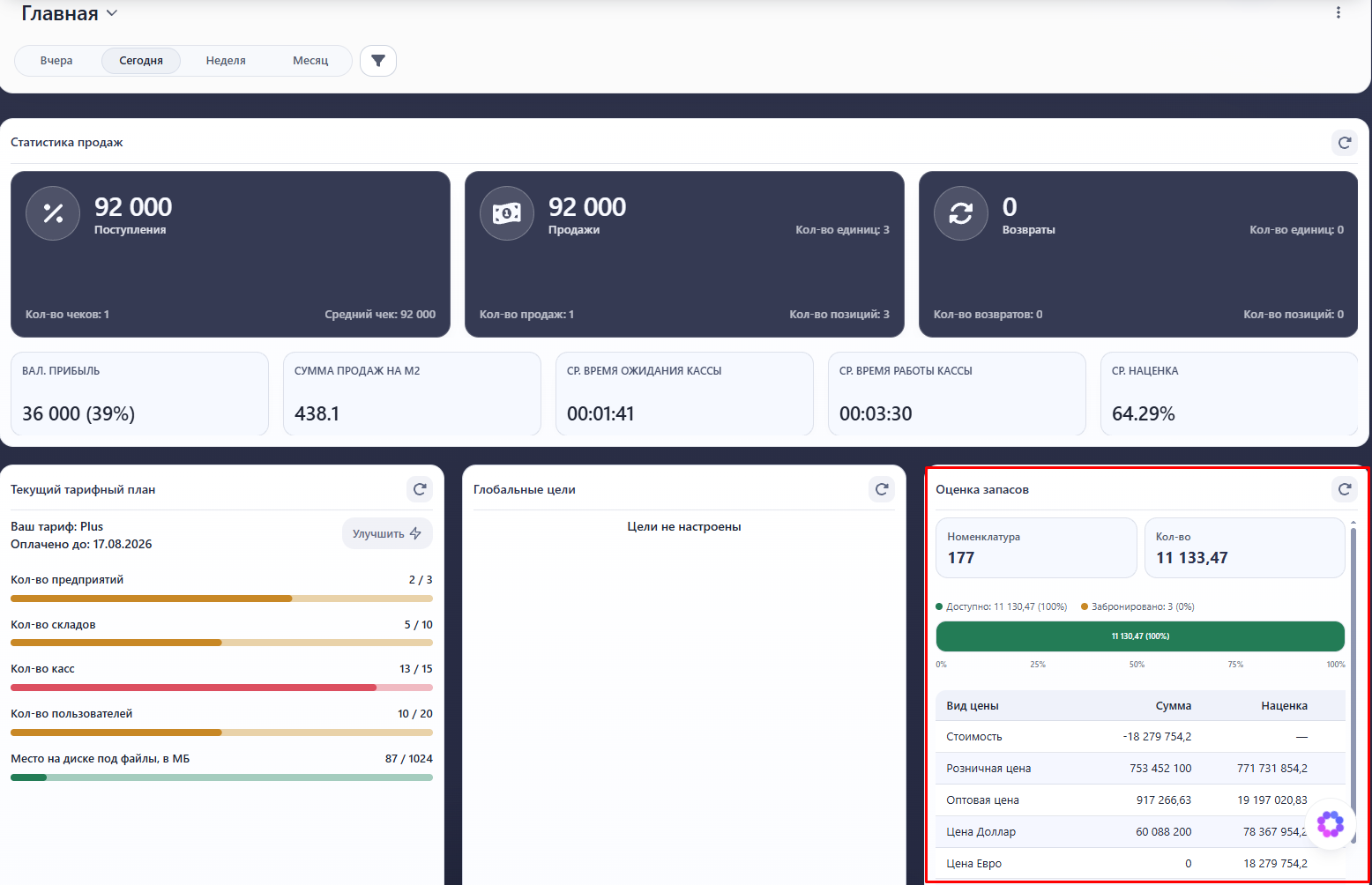The image size is (1372, 885).
Task: Refresh the Глобальные цели panel
Action: pos(882,489)
